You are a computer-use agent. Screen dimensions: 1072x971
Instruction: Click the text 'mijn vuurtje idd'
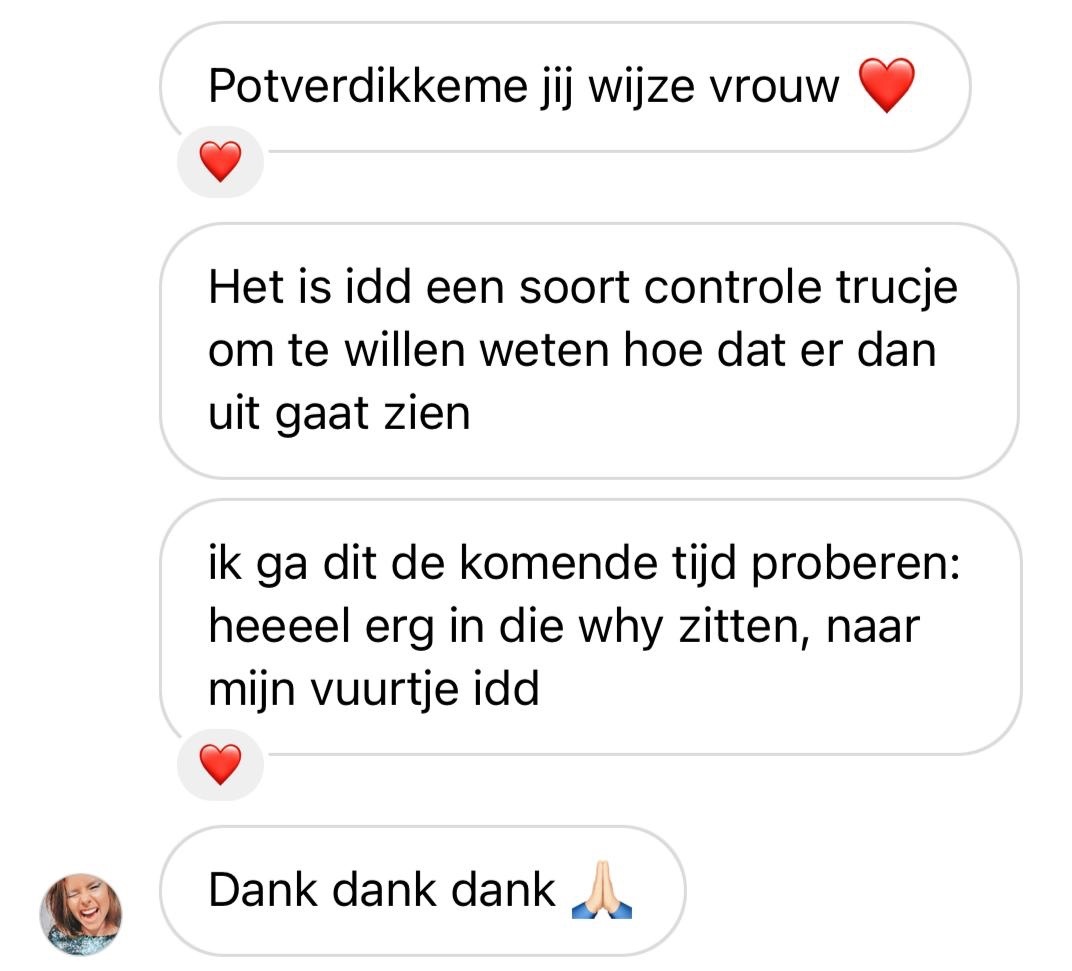[x=374, y=689]
